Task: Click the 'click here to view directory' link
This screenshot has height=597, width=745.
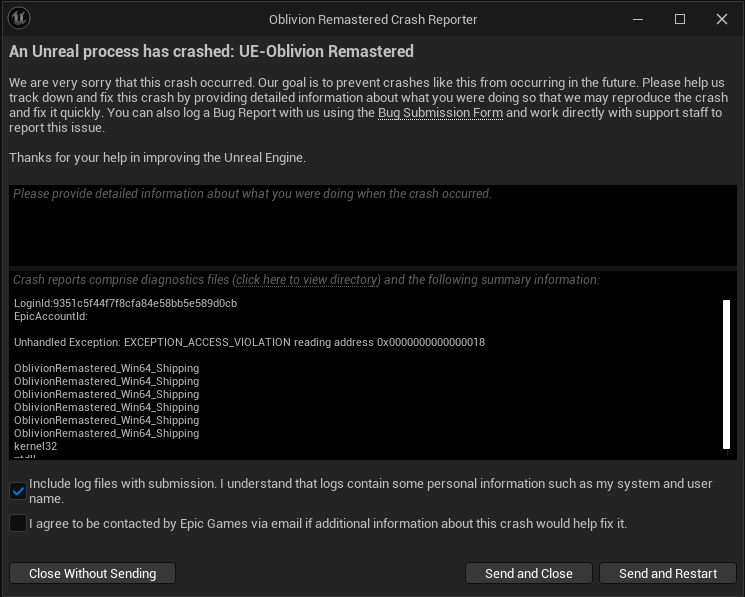Action: (307, 280)
